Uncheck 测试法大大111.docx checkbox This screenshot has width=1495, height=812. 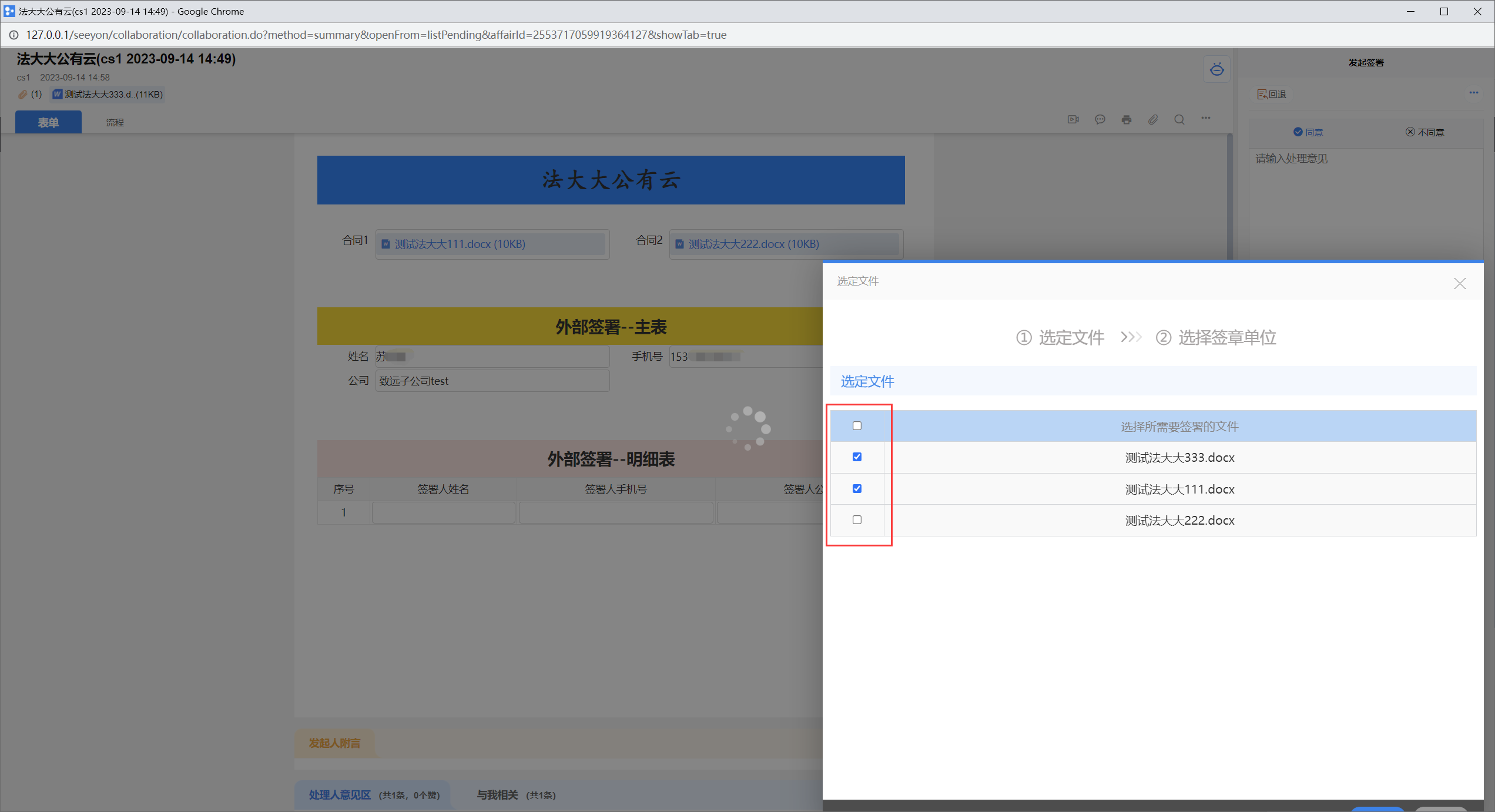(857, 489)
